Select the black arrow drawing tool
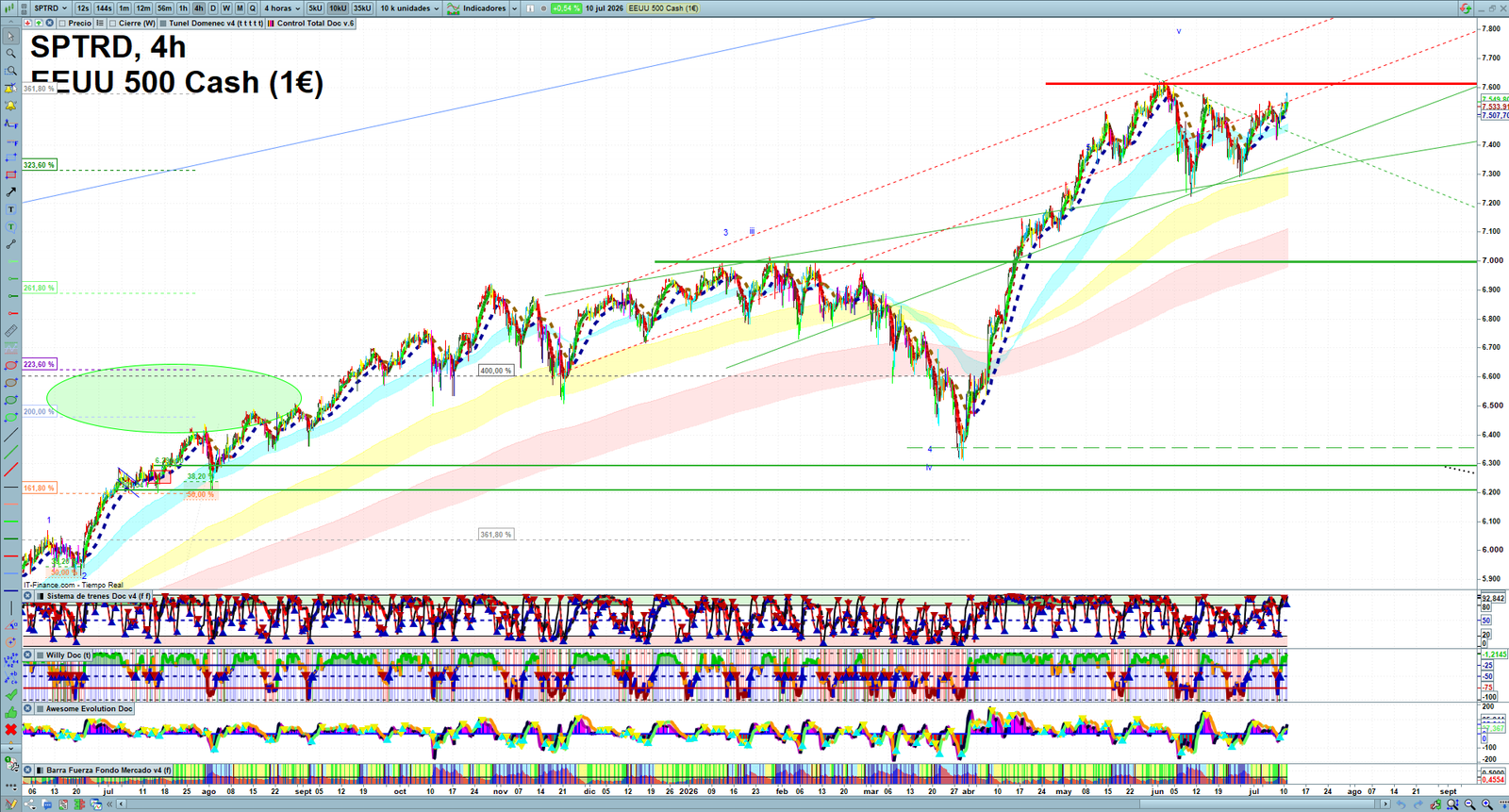The image size is (1509, 812). (10, 191)
